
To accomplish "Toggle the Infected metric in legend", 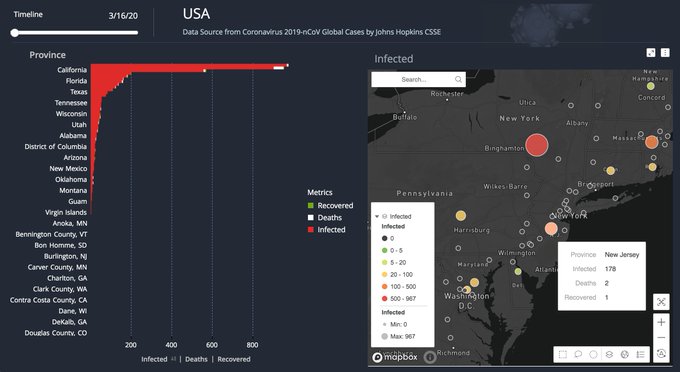I will coord(327,230).
